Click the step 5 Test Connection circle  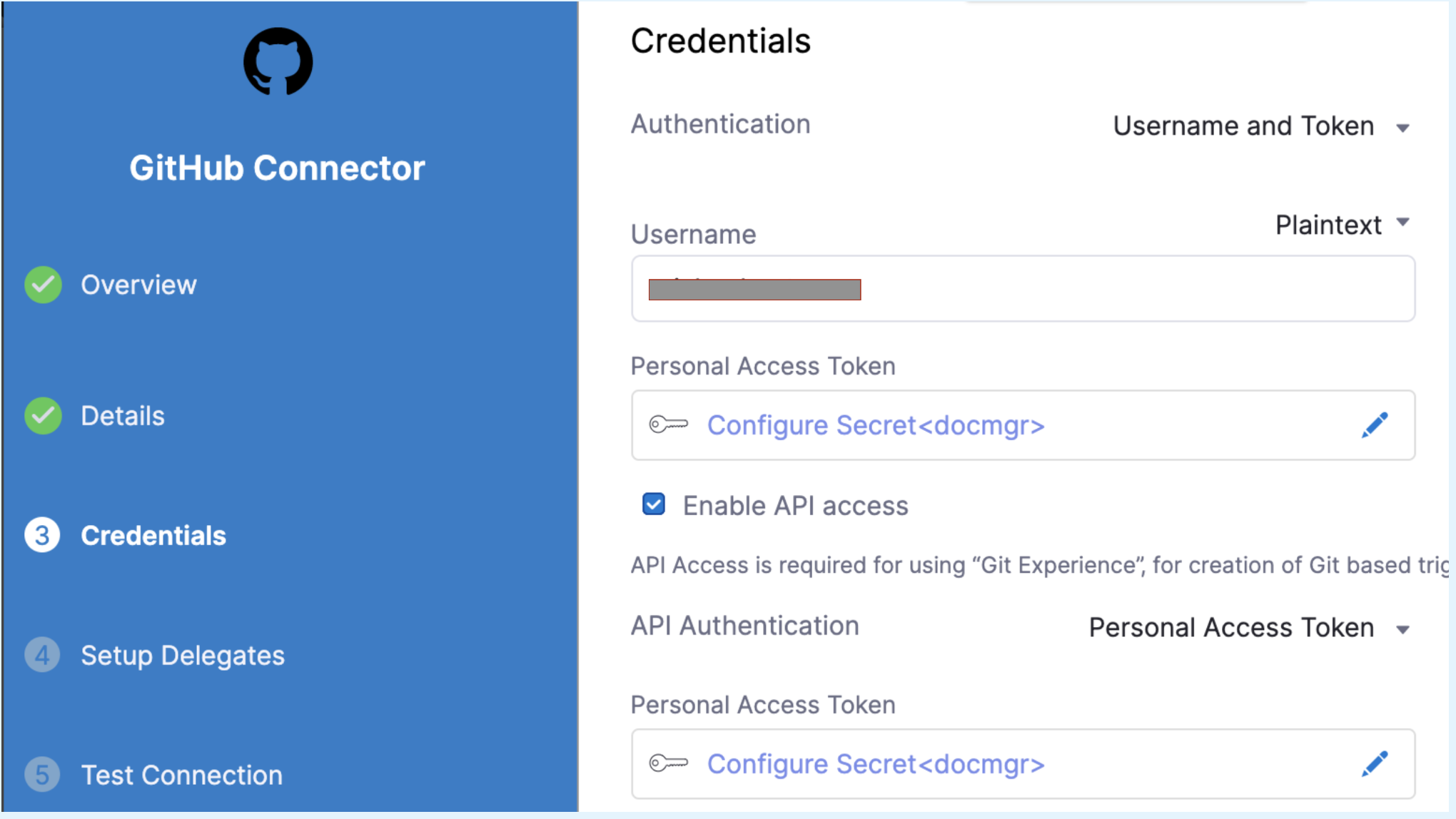[42, 774]
